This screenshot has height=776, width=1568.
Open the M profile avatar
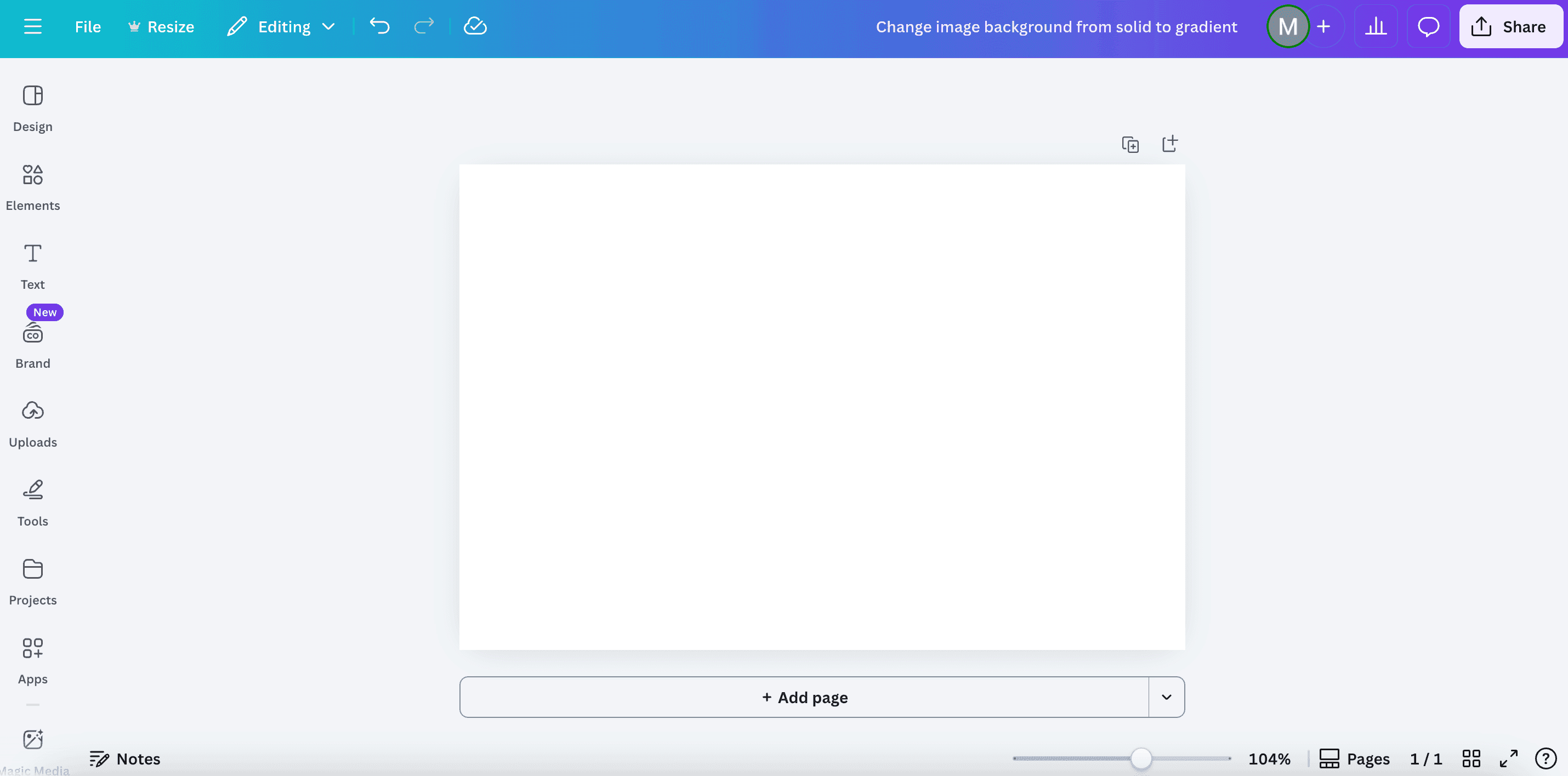pos(1287,26)
